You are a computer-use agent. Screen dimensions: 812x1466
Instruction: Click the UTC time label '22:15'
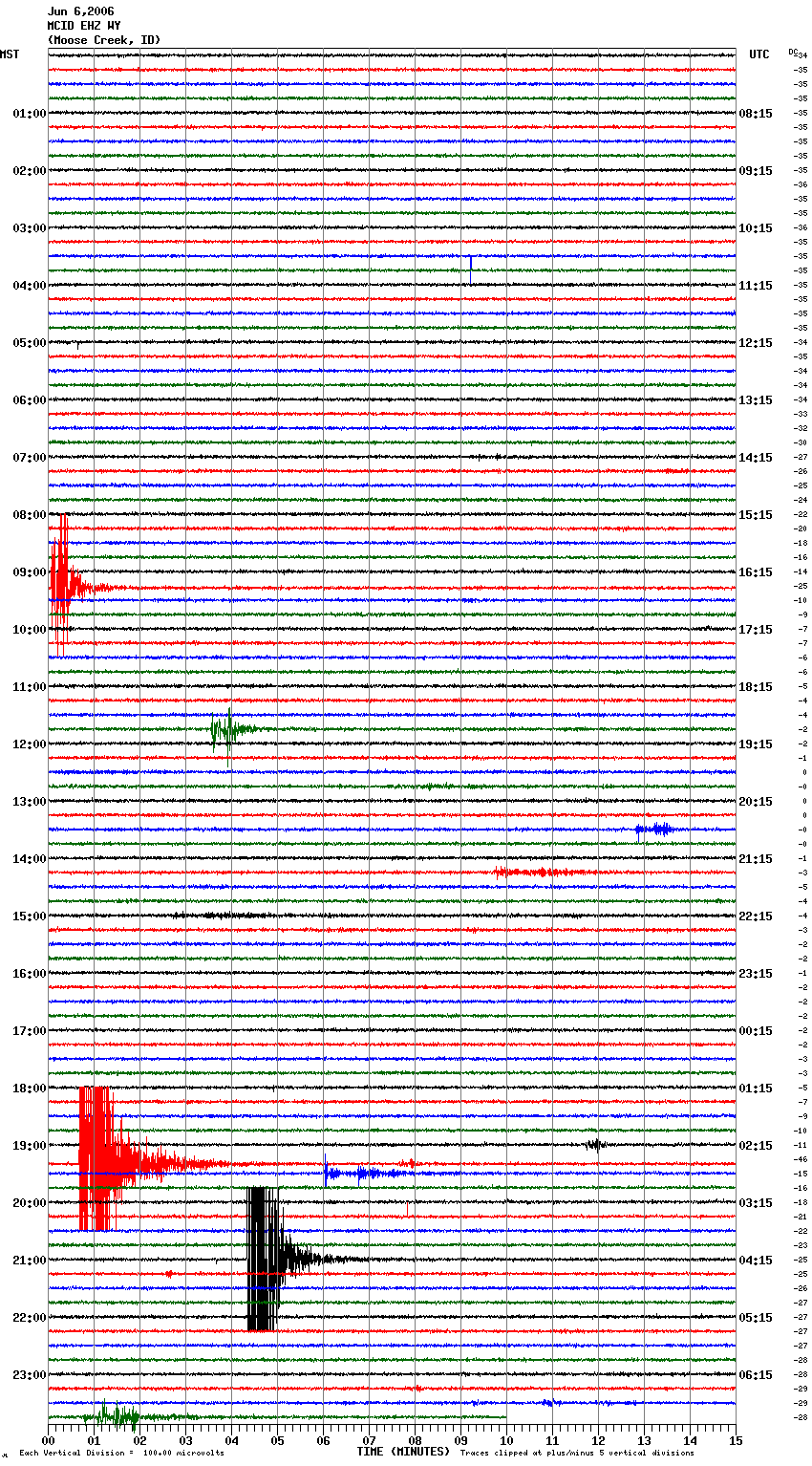pos(756,916)
